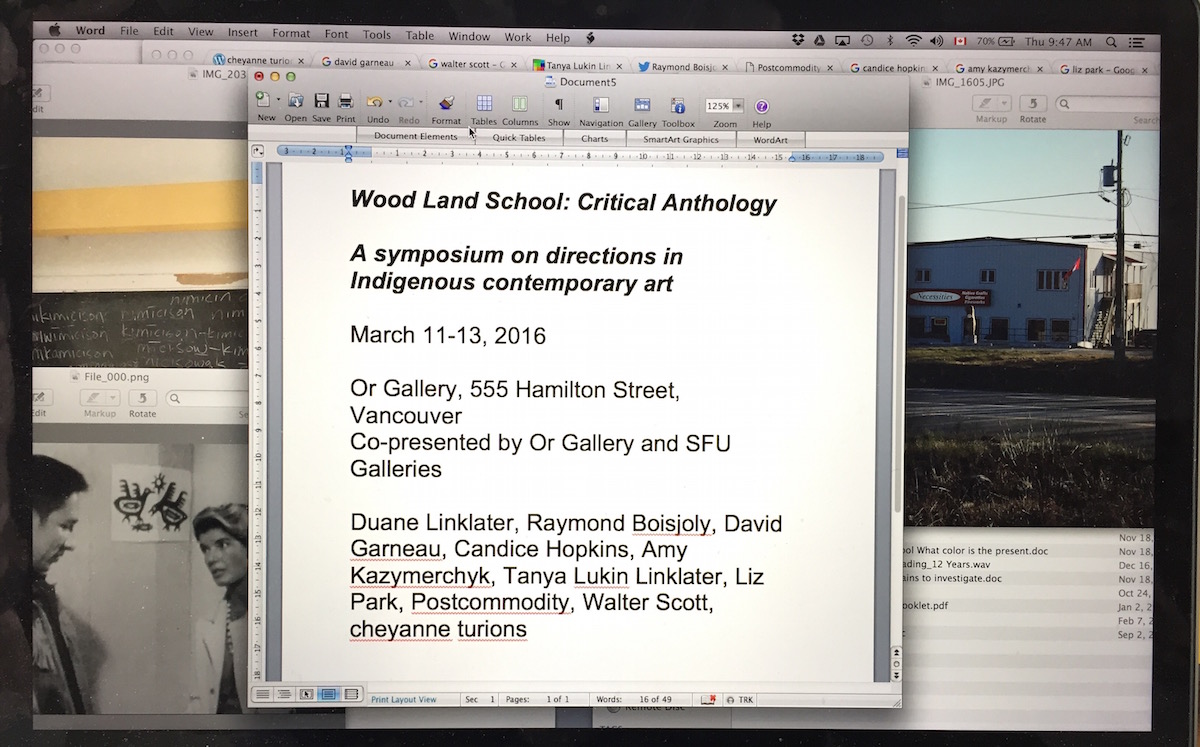Viewport: 1200px width, 747px height.
Task: Click the Tables toolbar icon
Action: 484,104
